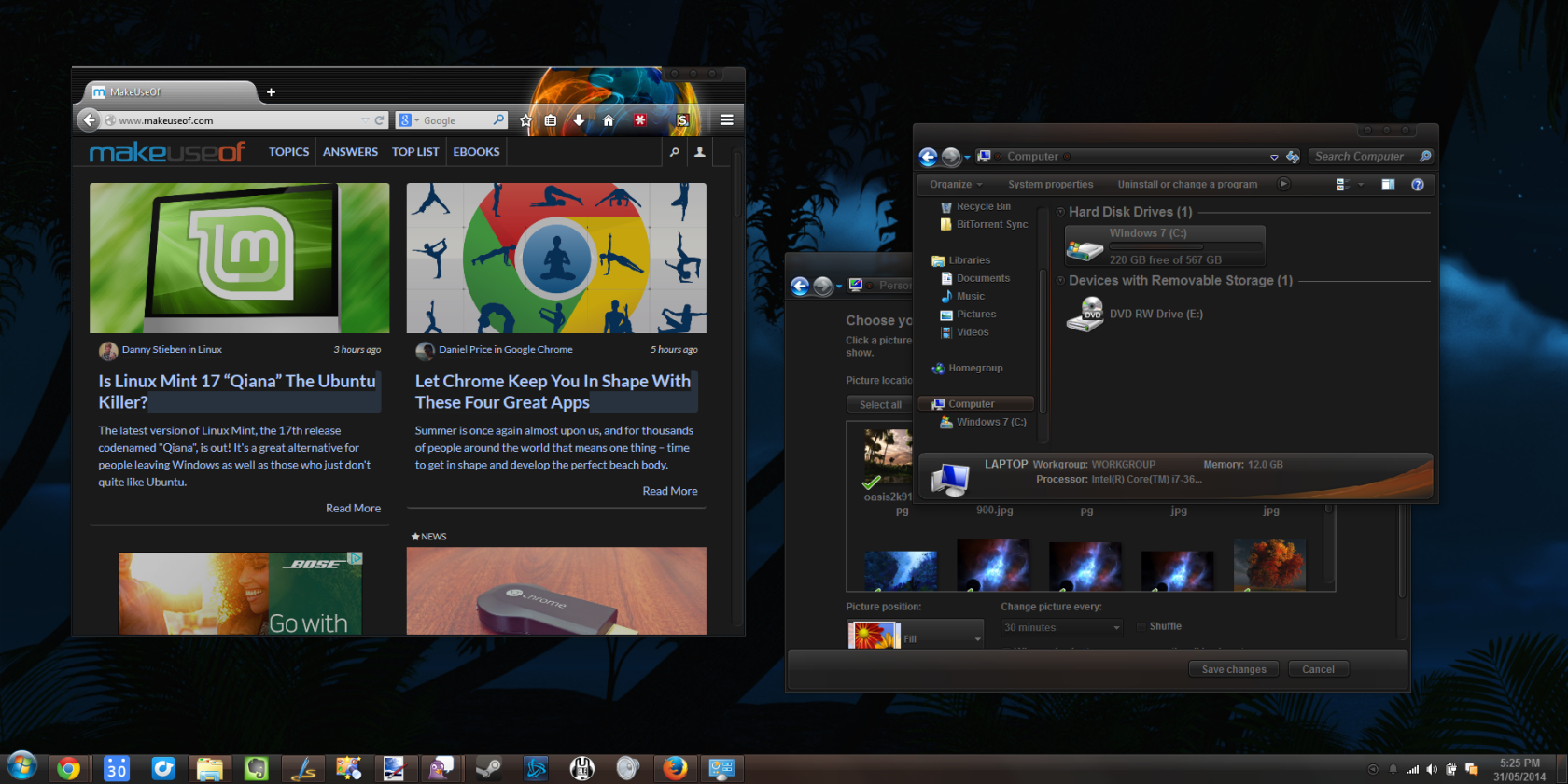Viewport: 1568px width, 784px height.
Task: Click Save changes button
Action: pos(1234,669)
